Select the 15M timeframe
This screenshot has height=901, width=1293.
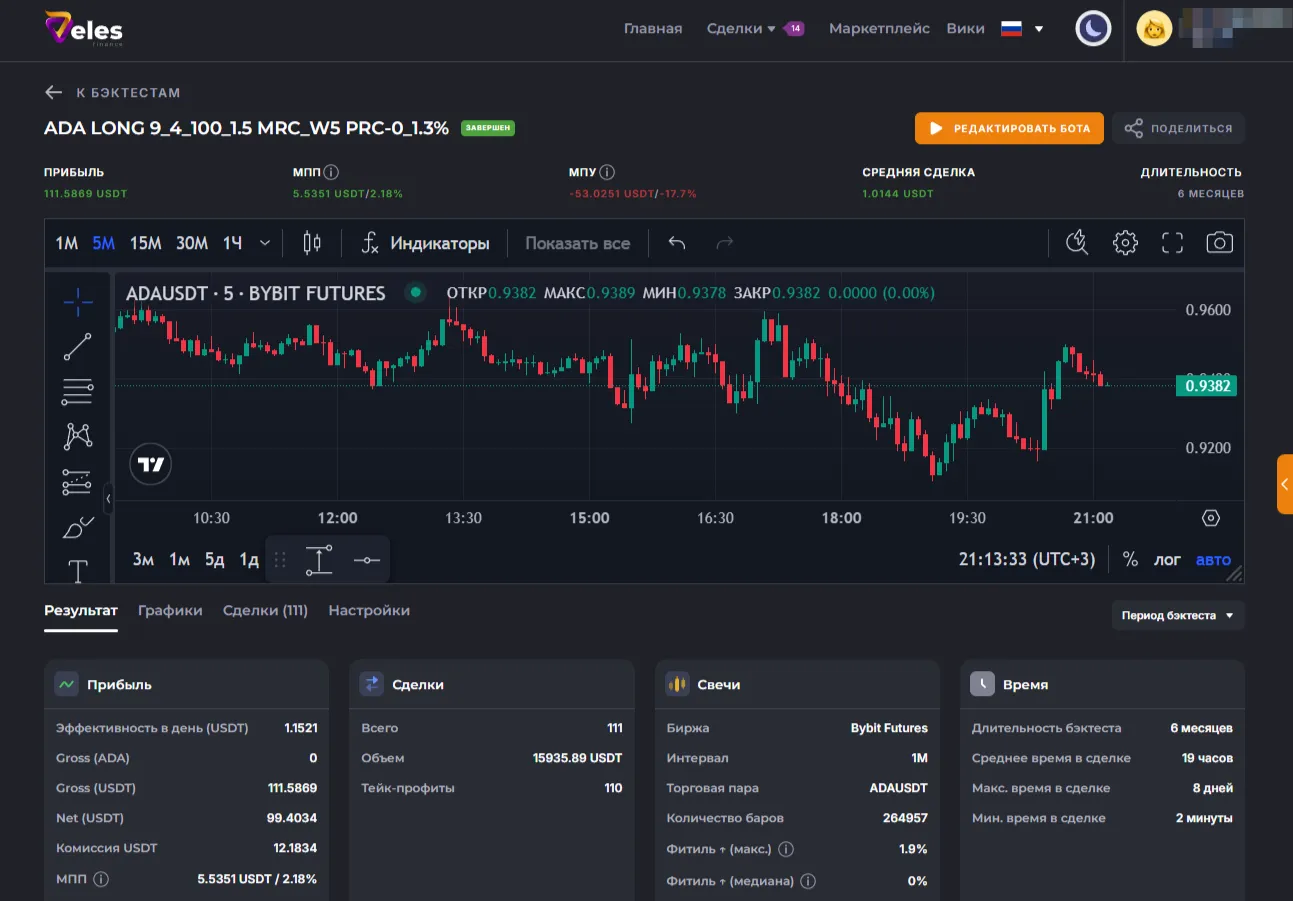(145, 243)
